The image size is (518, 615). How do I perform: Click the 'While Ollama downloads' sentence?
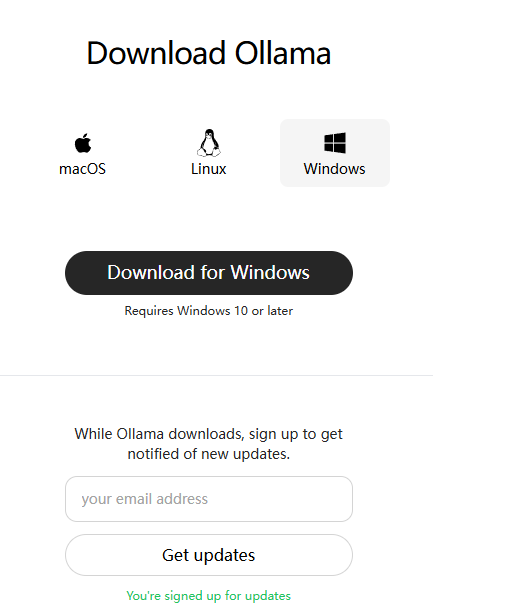coord(209,434)
